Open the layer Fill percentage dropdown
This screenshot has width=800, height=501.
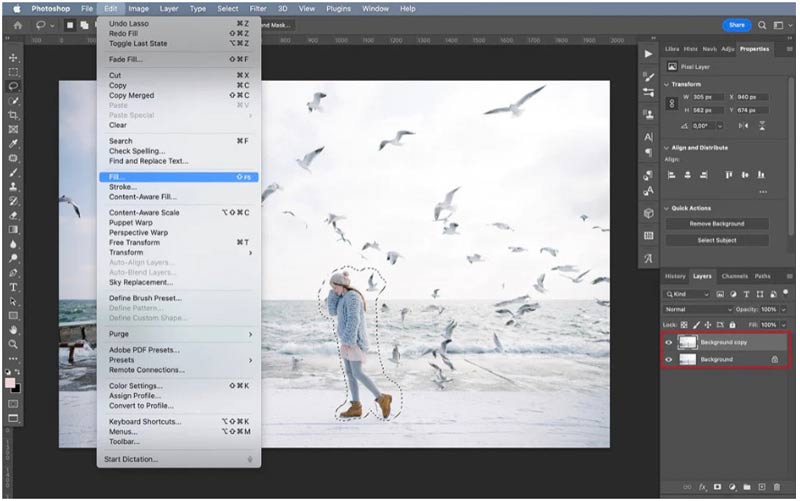pyautogui.click(x=784, y=325)
